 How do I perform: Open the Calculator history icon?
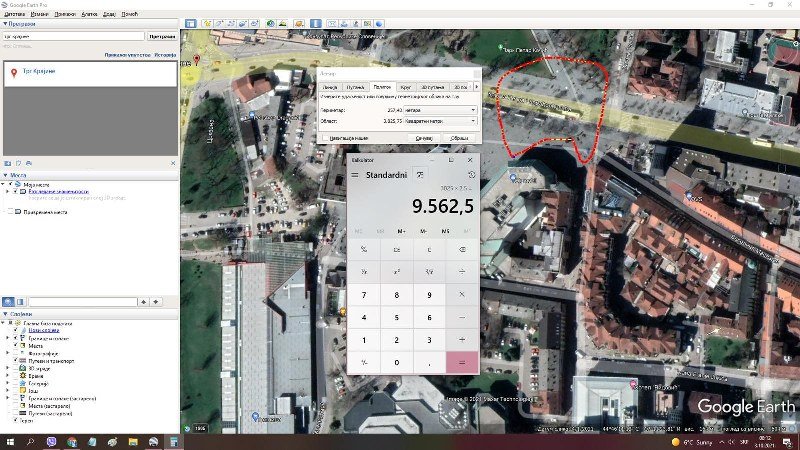pyautogui.click(x=471, y=175)
